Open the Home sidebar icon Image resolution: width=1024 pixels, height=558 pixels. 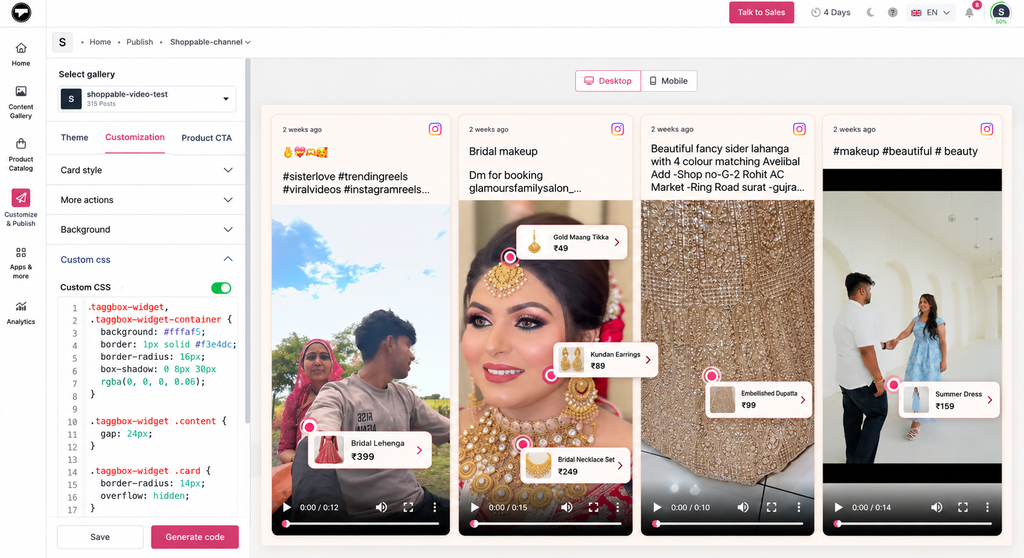coord(21,54)
